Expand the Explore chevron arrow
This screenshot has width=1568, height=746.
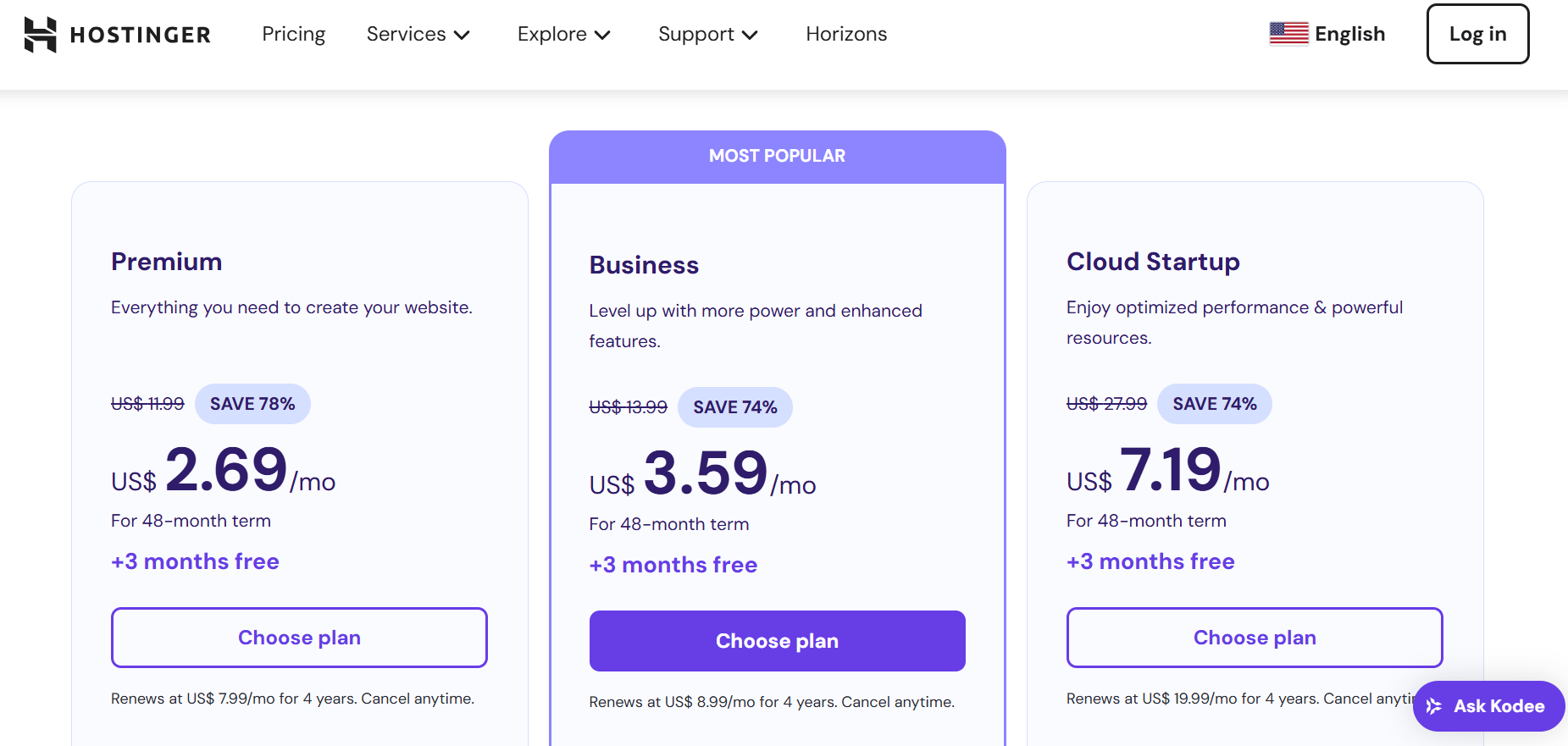click(602, 36)
